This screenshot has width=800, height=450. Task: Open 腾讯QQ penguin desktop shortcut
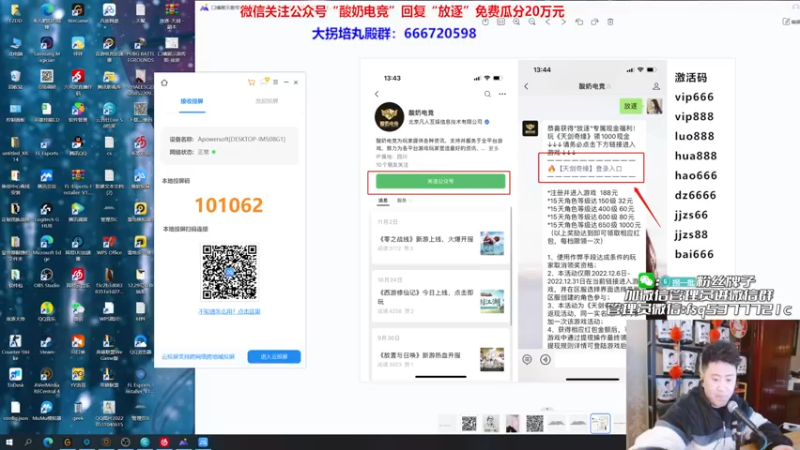click(78, 146)
